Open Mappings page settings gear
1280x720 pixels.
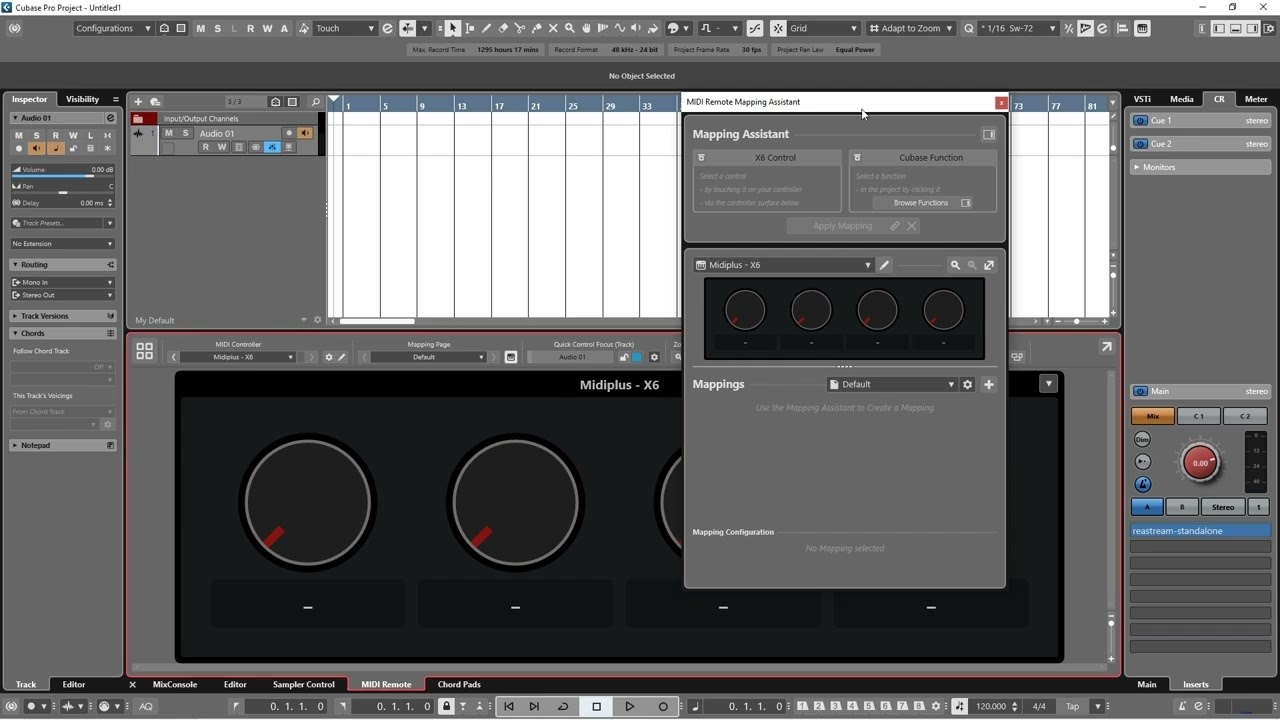point(967,384)
